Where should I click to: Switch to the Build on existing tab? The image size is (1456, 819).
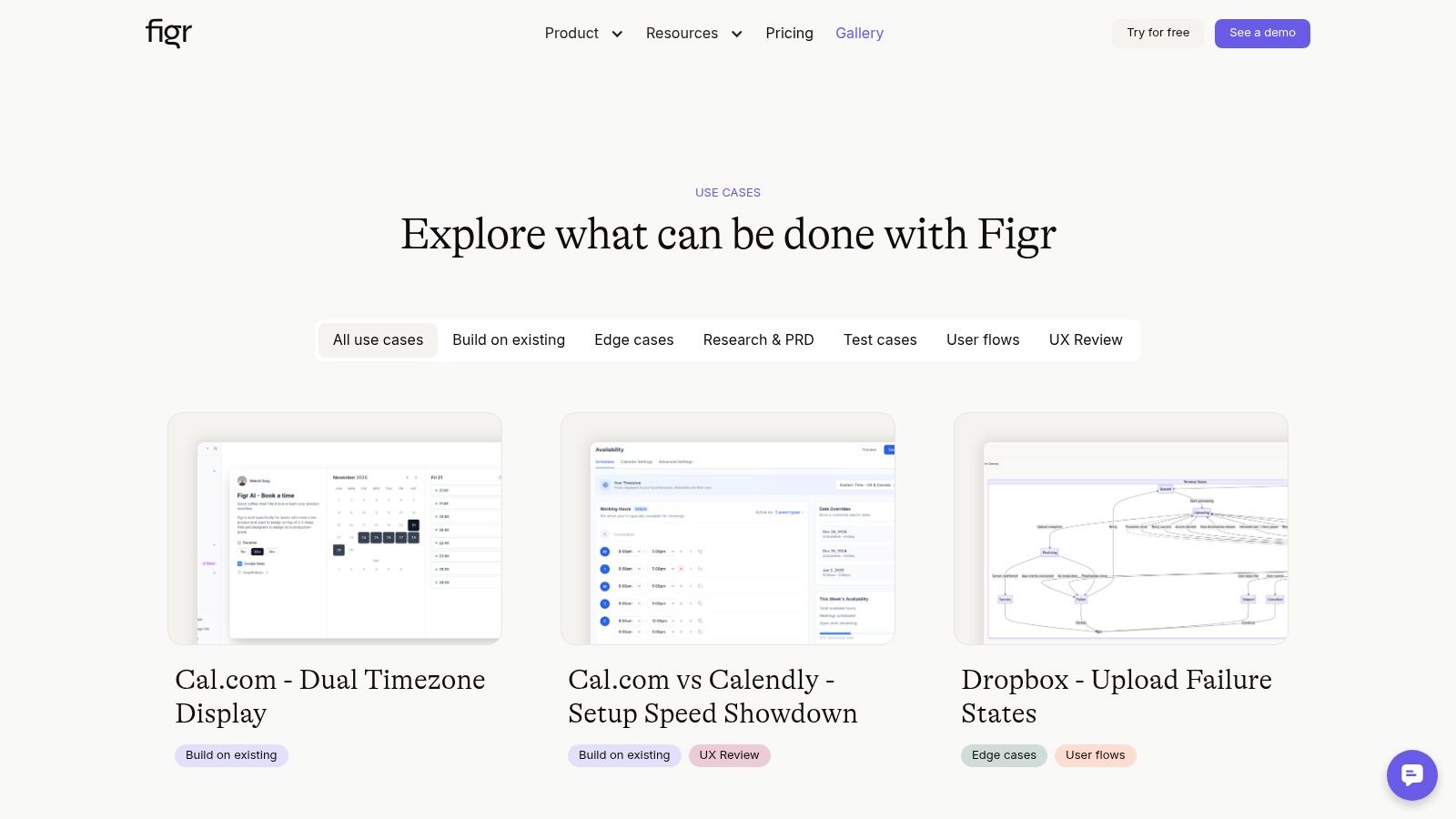[x=509, y=340]
